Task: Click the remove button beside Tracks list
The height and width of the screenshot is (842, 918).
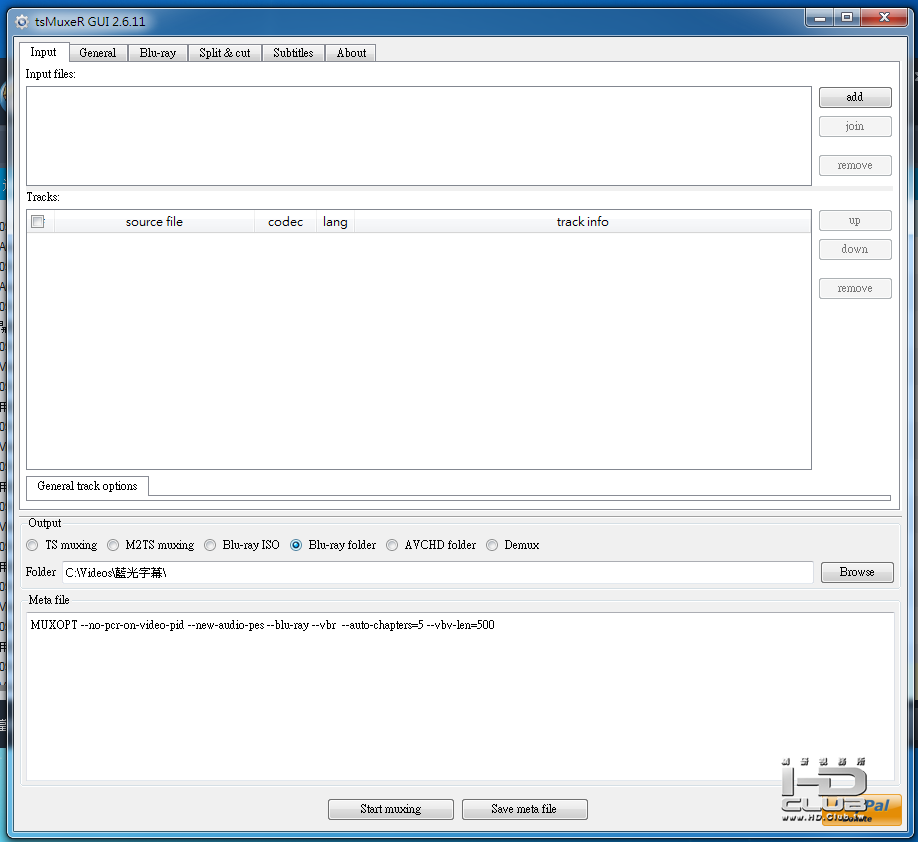Action: [x=855, y=289]
